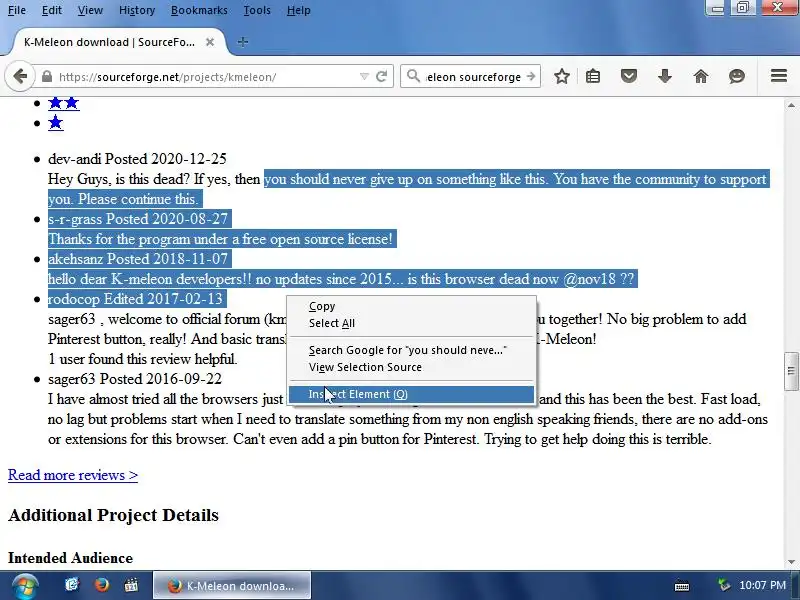The image size is (800, 600).
Task: Open on-screen keyboard tray icon
Action: (682, 585)
